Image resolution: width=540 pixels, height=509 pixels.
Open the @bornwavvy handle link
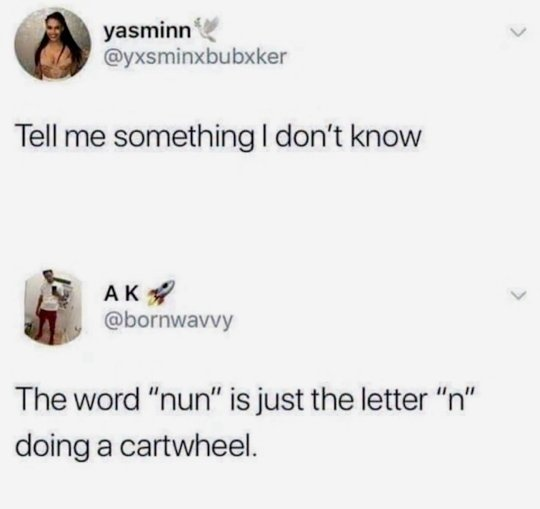(x=168, y=321)
